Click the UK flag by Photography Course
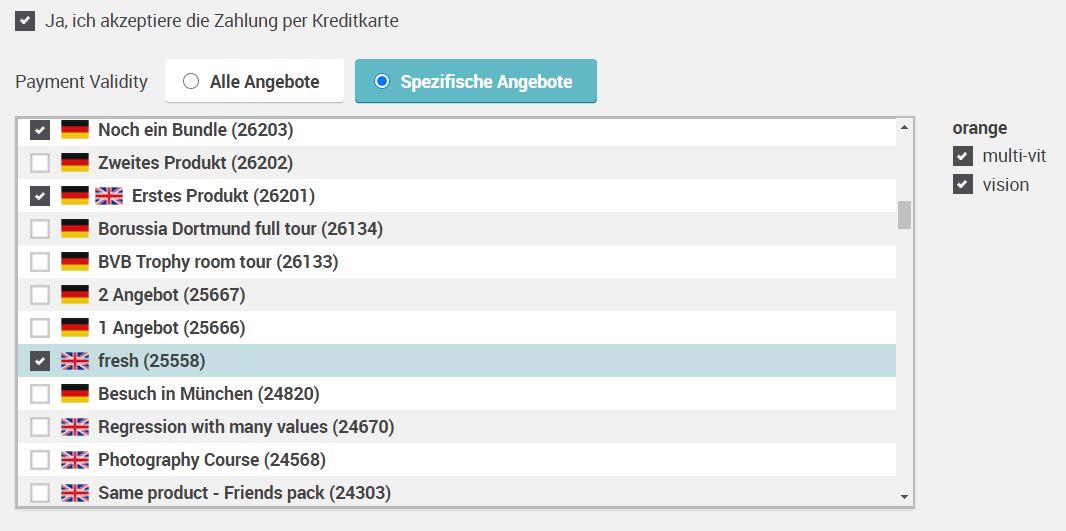Viewport: 1066px width, 531px height. 75,460
